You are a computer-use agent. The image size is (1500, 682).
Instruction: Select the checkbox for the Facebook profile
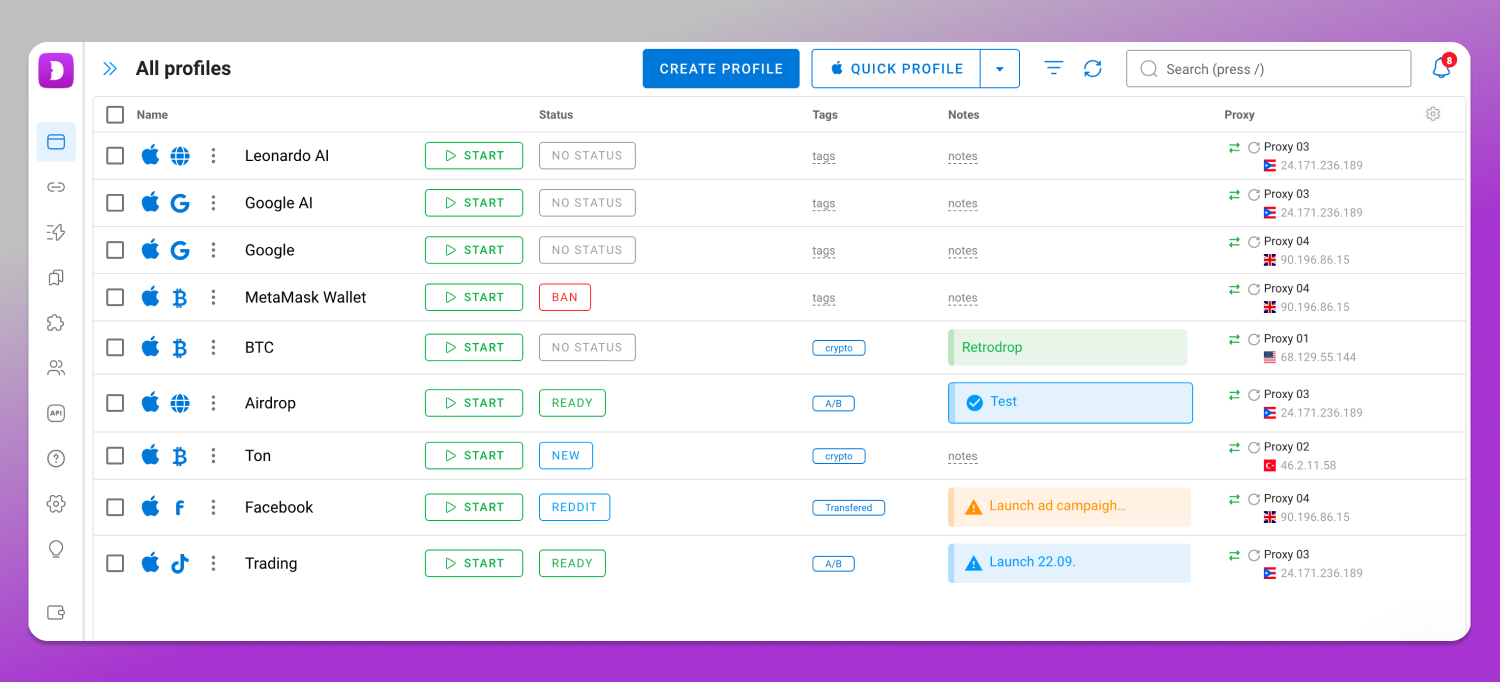pyautogui.click(x=115, y=507)
